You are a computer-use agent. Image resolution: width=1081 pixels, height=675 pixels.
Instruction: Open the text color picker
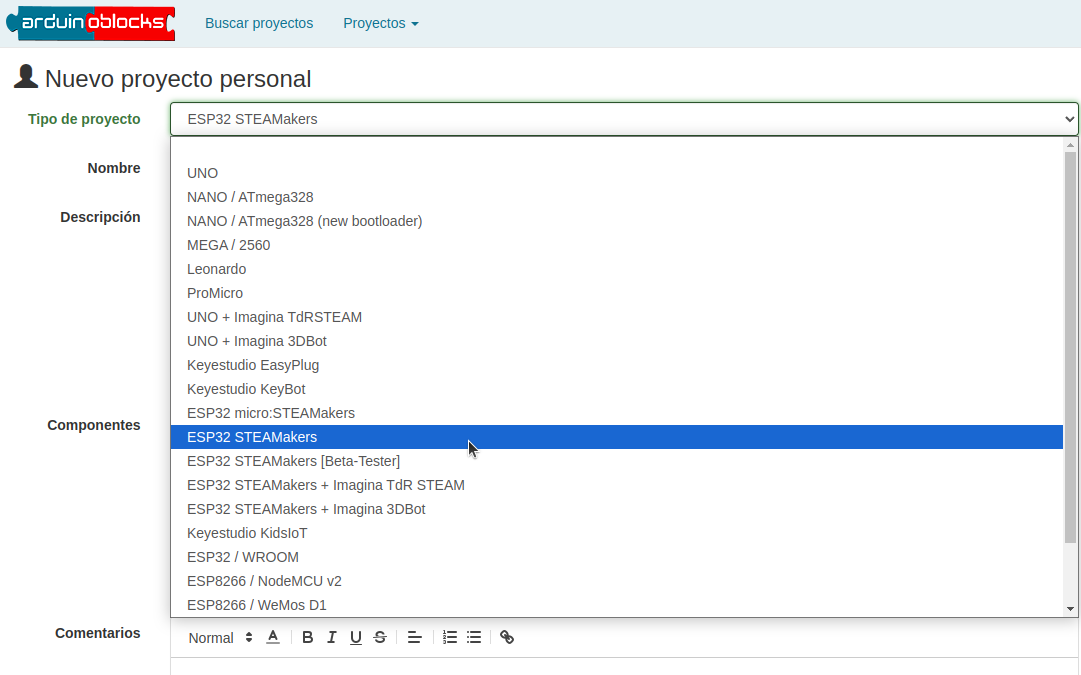pos(273,638)
